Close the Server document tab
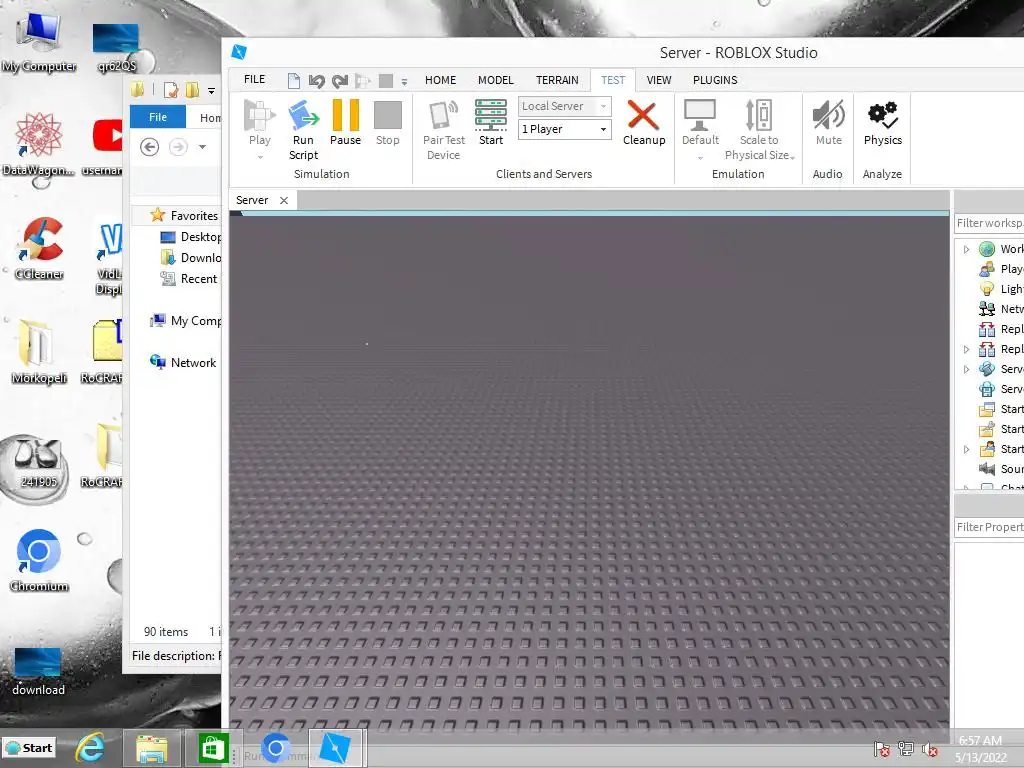 (x=284, y=200)
